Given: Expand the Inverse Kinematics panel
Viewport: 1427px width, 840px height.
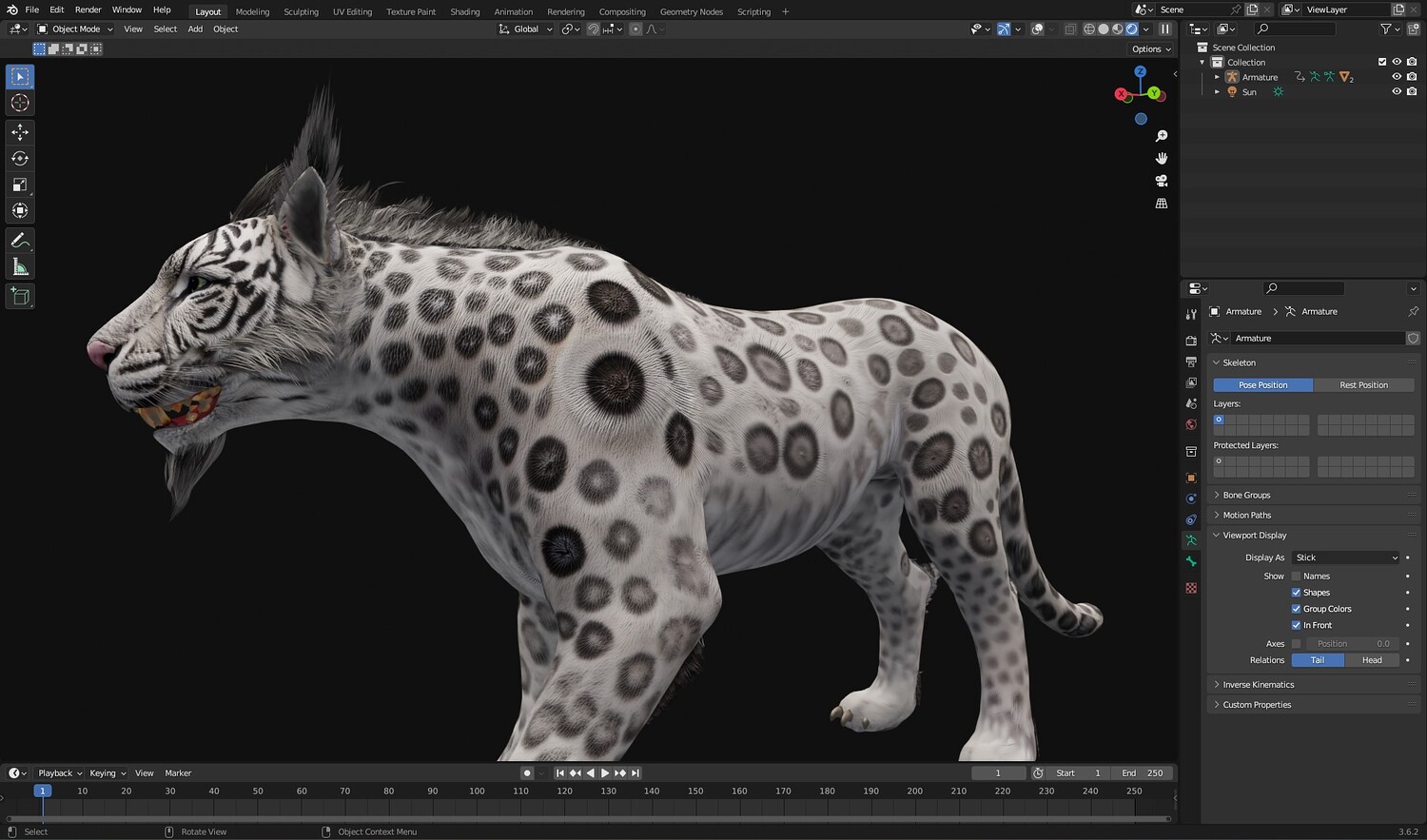Looking at the screenshot, I should click(x=1313, y=685).
